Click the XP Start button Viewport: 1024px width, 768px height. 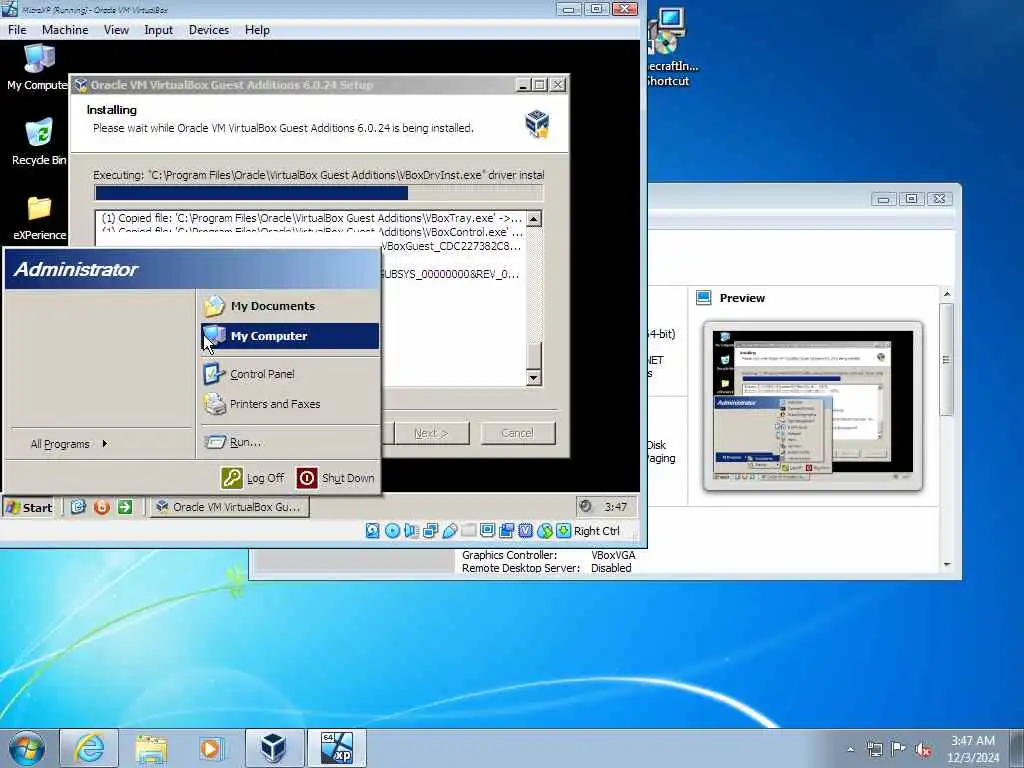(29, 507)
